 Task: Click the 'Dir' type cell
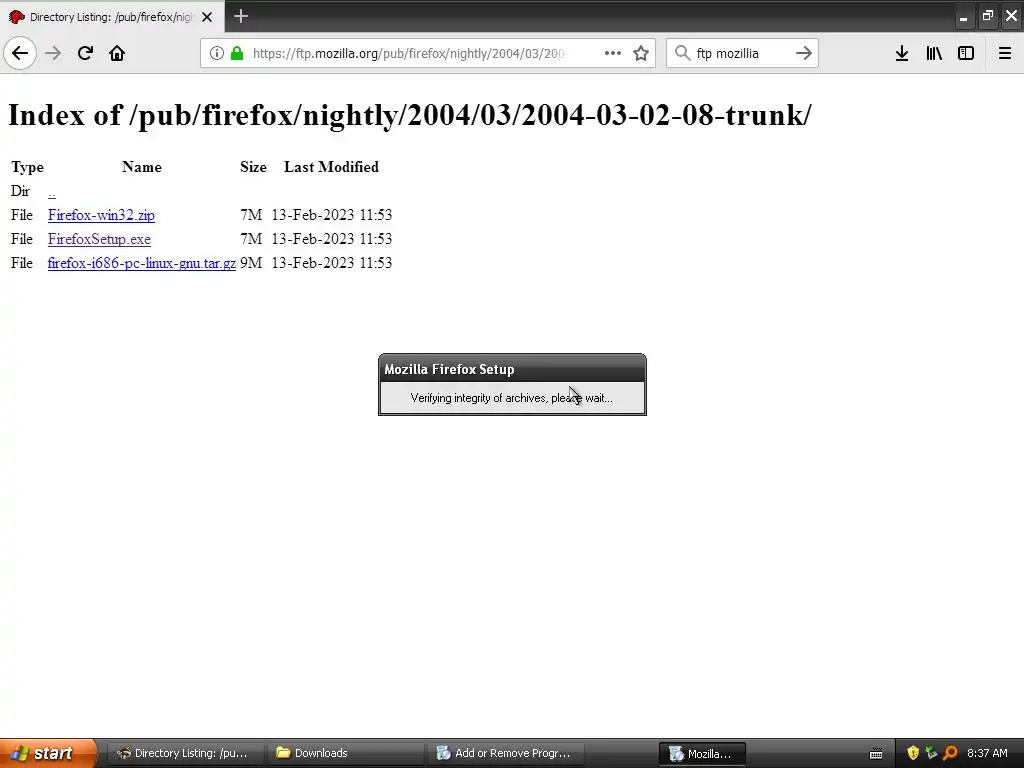coord(20,191)
